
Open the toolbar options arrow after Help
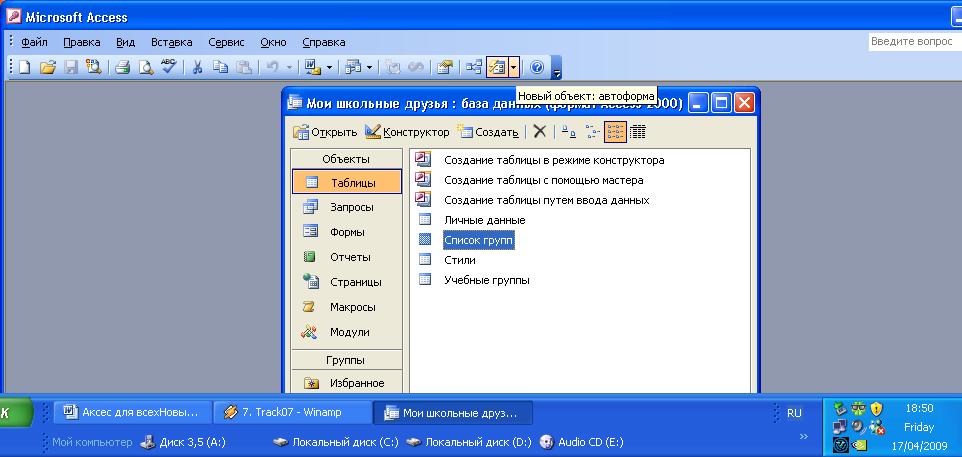pyautogui.click(x=556, y=68)
